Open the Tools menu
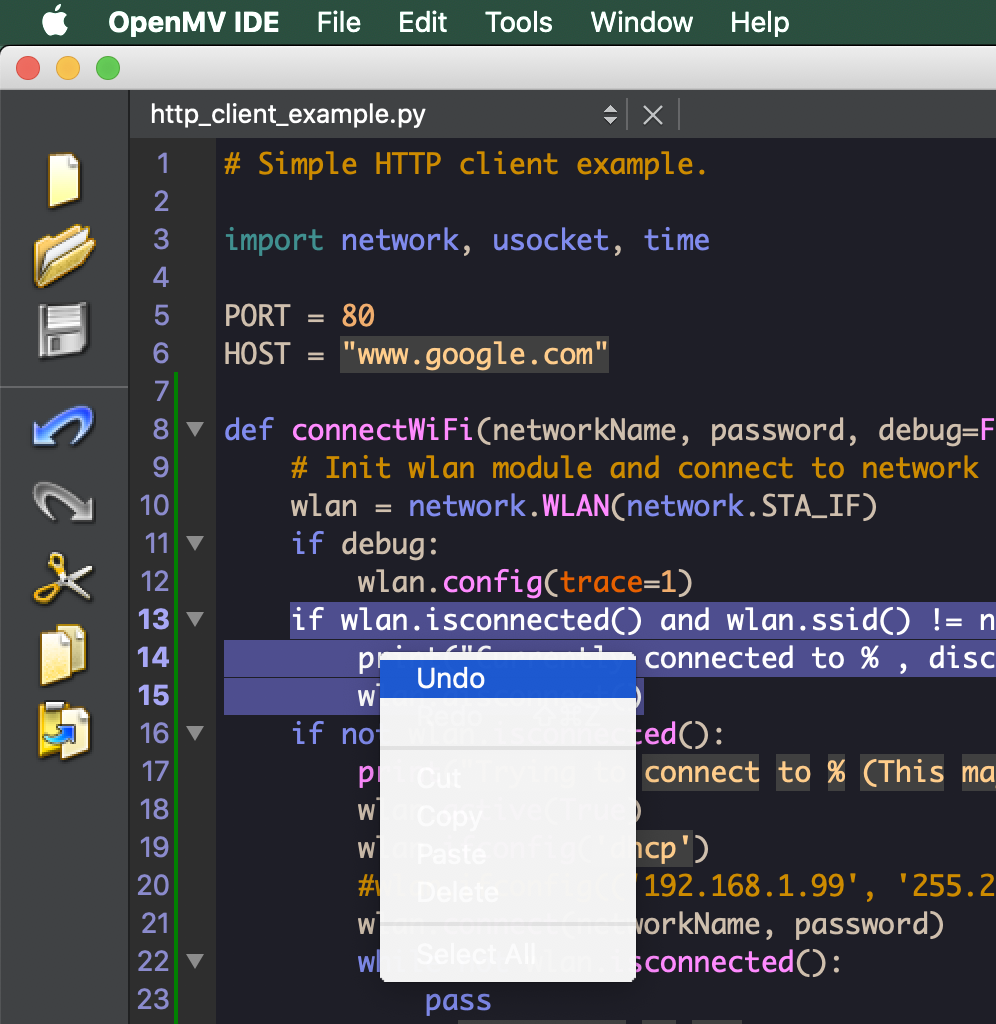This screenshot has height=1024, width=996. point(518,22)
